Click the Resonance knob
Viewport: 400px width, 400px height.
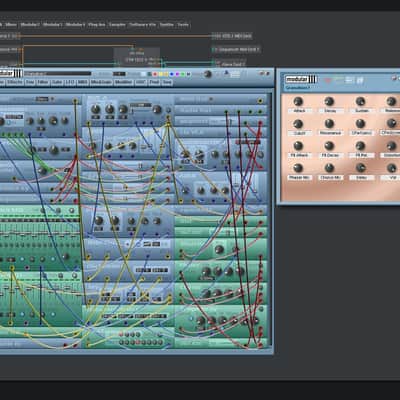pyautogui.click(x=329, y=123)
